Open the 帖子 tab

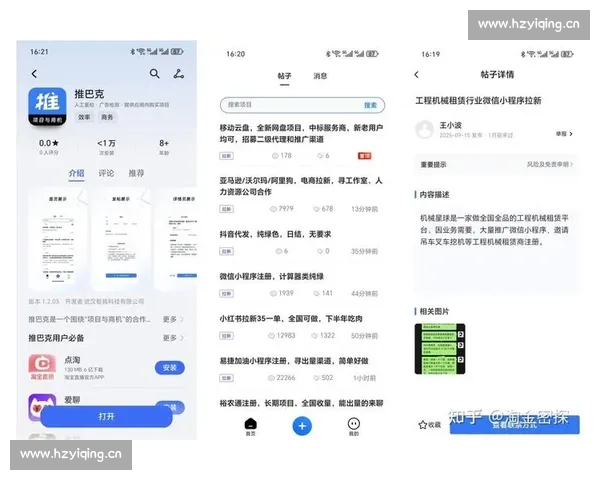coord(284,76)
